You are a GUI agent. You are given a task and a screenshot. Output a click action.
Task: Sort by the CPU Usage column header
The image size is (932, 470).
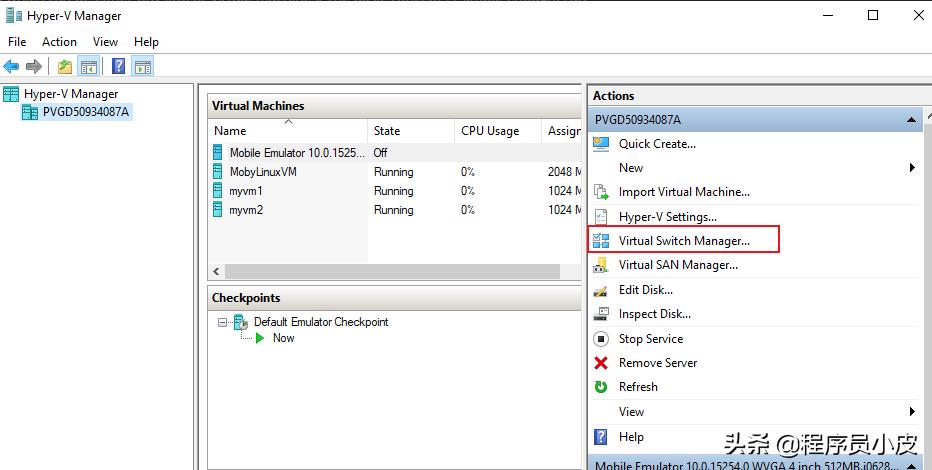click(x=498, y=131)
